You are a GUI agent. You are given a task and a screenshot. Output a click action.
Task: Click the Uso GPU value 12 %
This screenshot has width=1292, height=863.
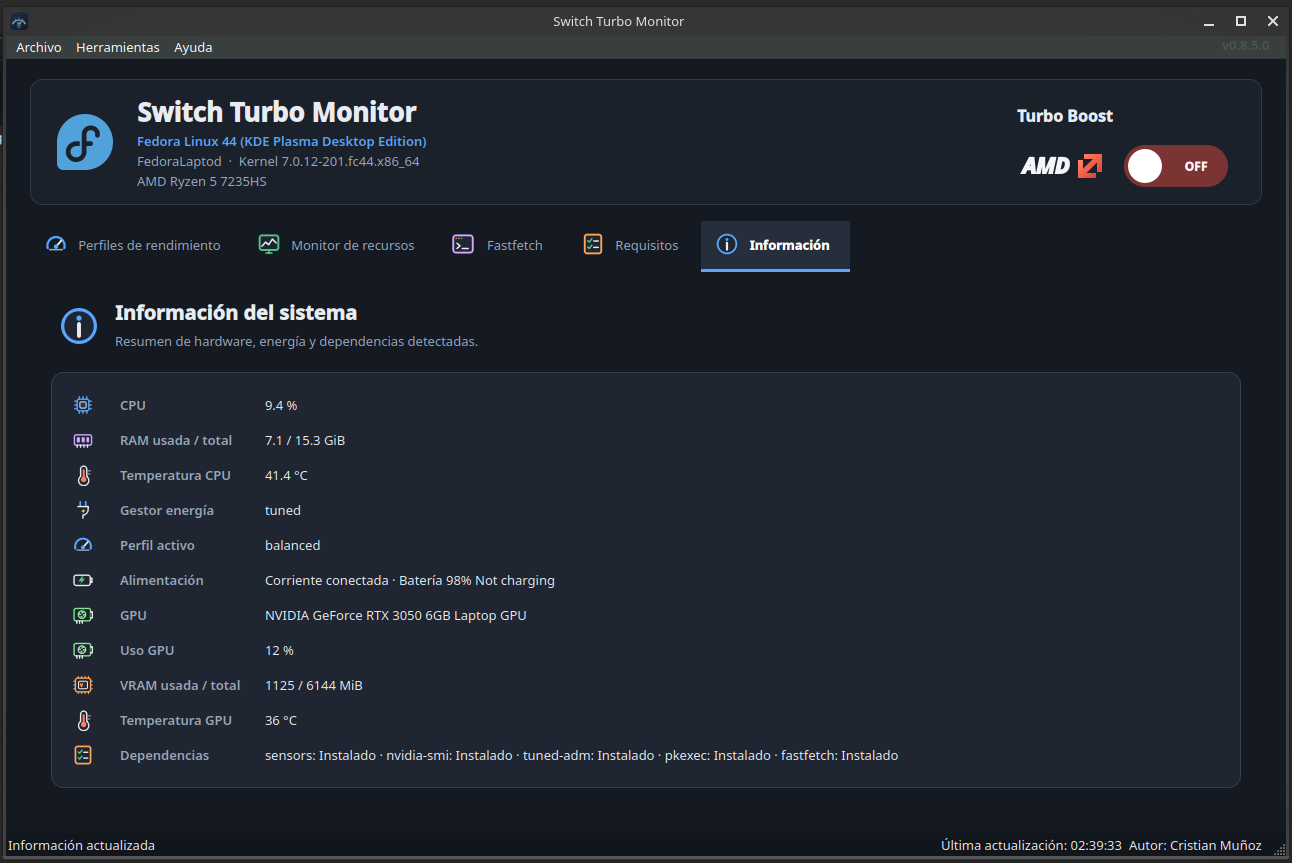click(279, 650)
